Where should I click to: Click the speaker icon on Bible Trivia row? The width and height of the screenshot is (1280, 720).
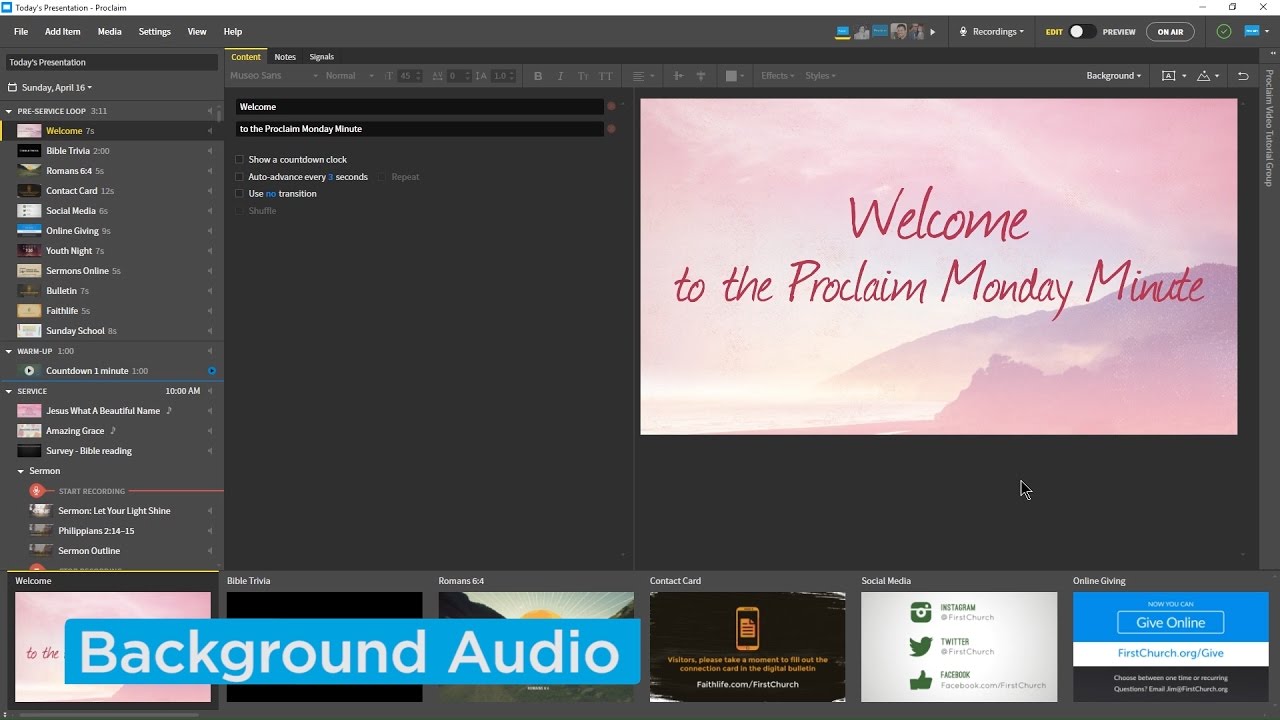point(210,151)
